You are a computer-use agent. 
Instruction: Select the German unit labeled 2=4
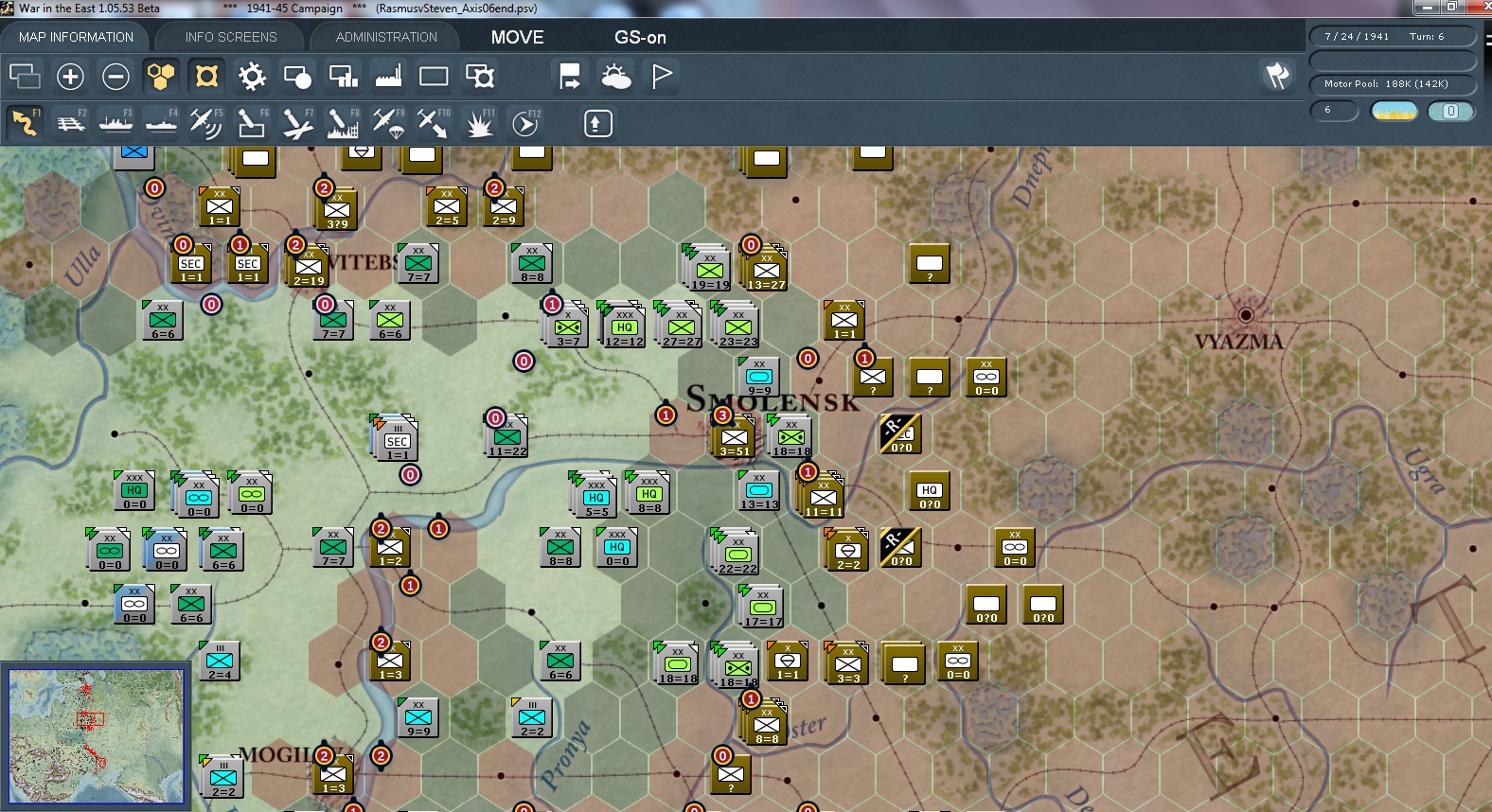pos(220,661)
